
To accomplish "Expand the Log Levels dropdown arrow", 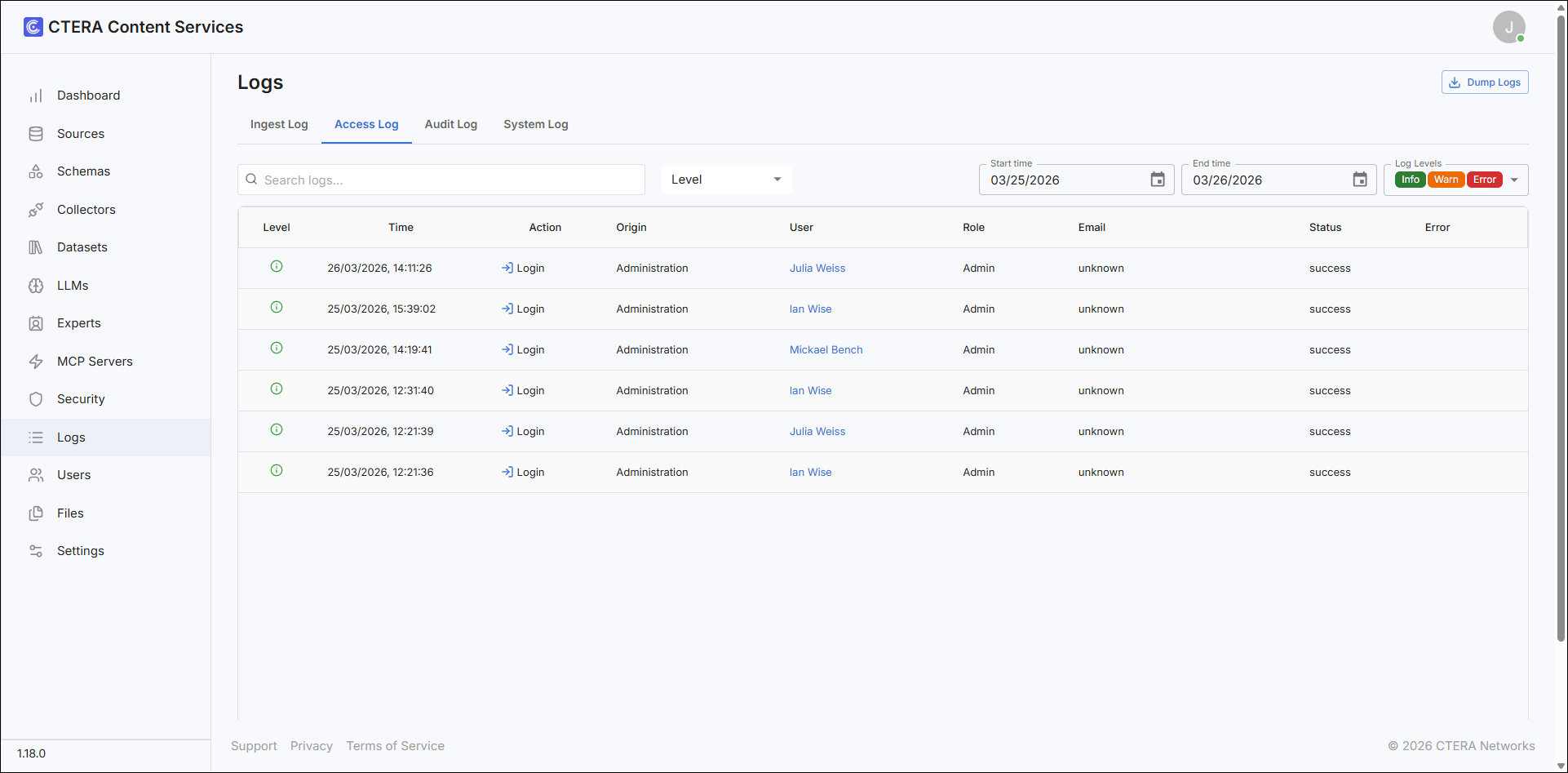I will pyautogui.click(x=1514, y=180).
